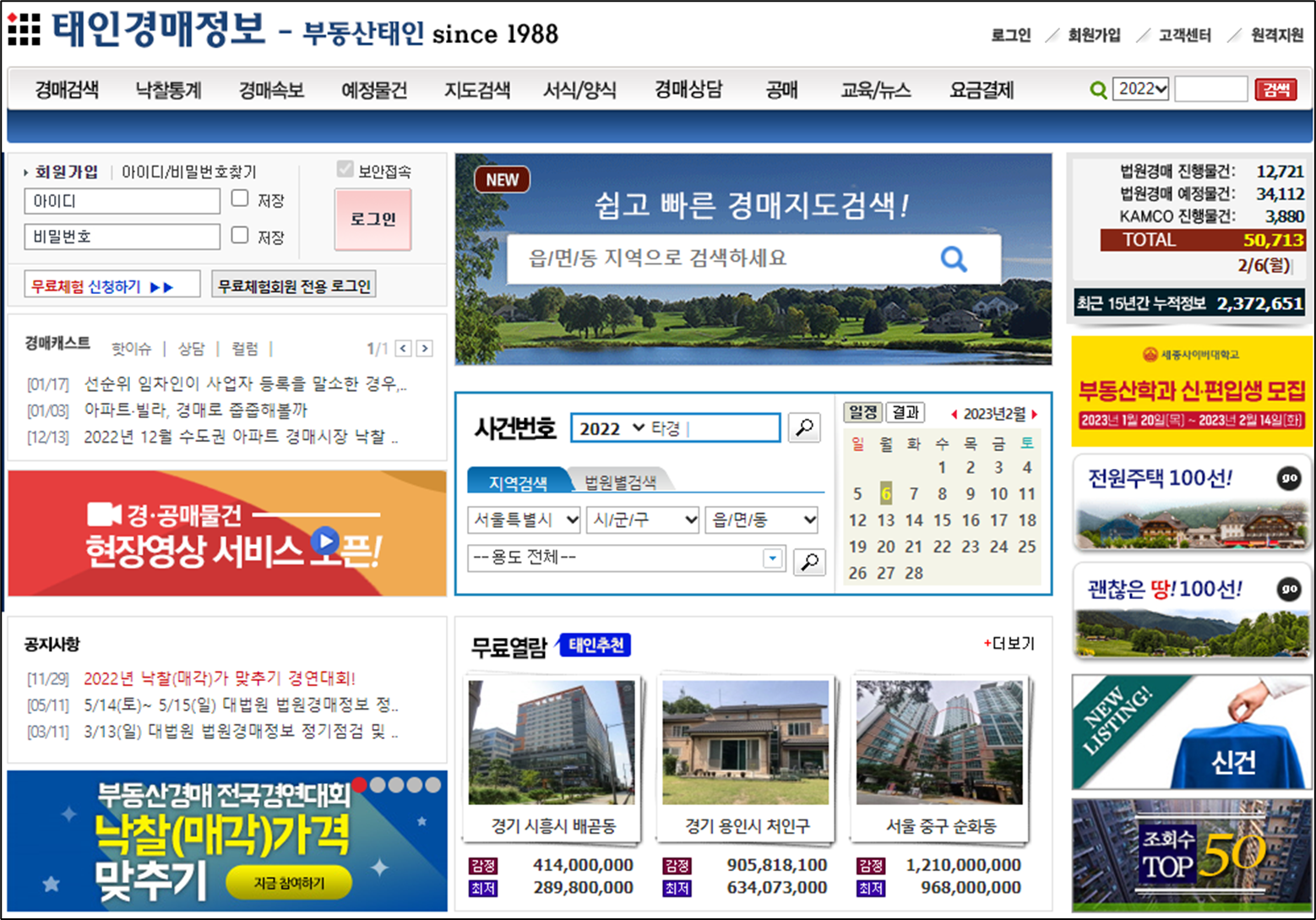Viewport: 1316px width, 920px height.
Task: Open 핫이슈 in 경매캐스트
Action: [132, 348]
